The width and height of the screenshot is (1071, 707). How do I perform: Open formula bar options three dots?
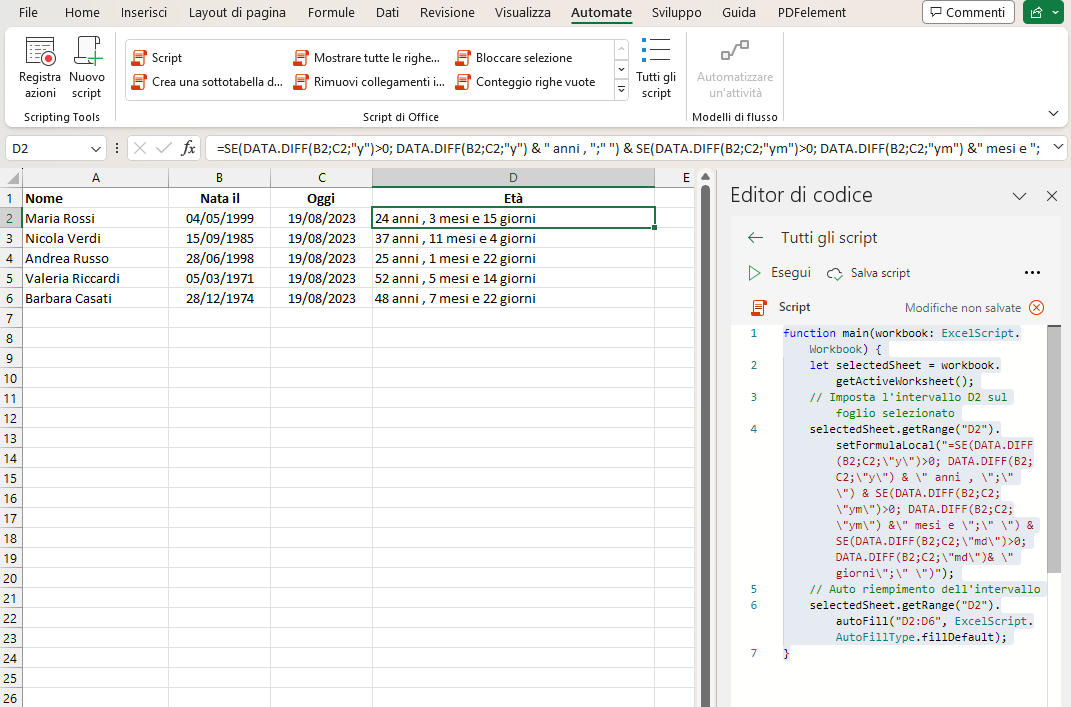117,148
